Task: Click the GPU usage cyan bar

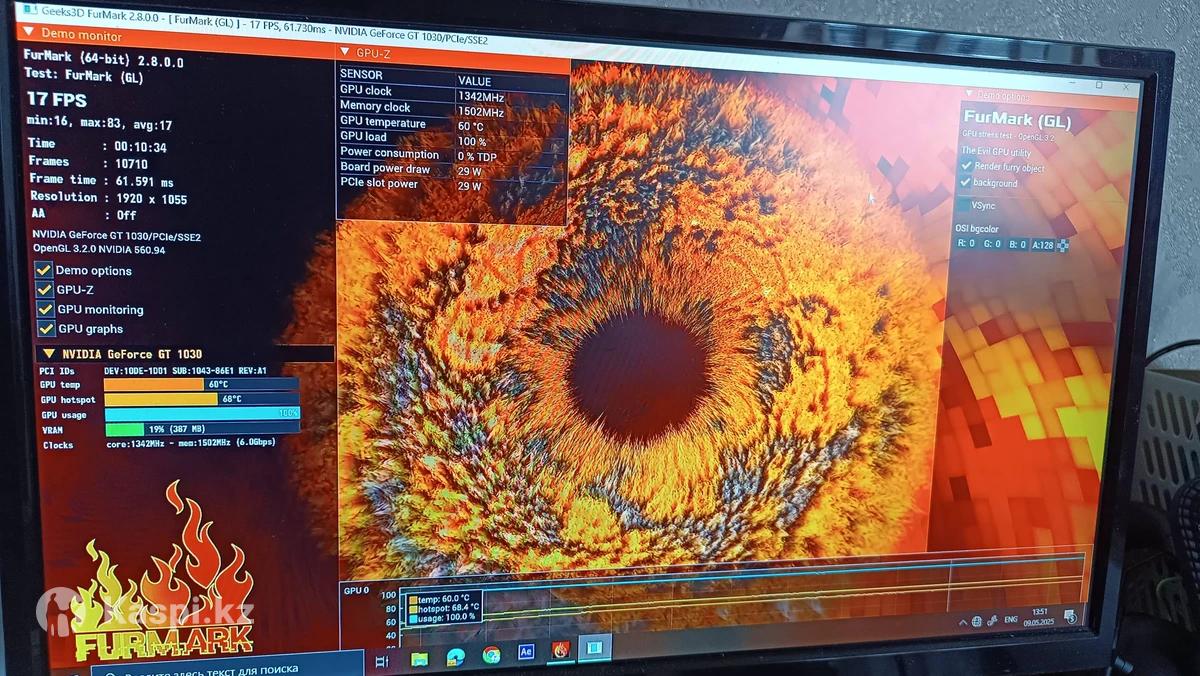Action: (201, 414)
